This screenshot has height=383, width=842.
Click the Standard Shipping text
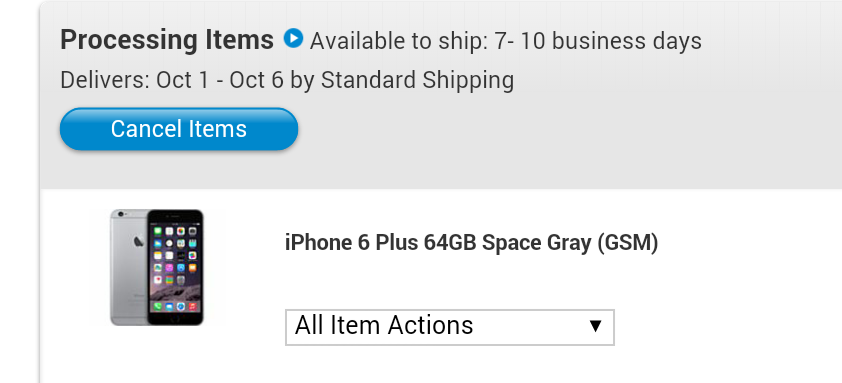tap(417, 81)
